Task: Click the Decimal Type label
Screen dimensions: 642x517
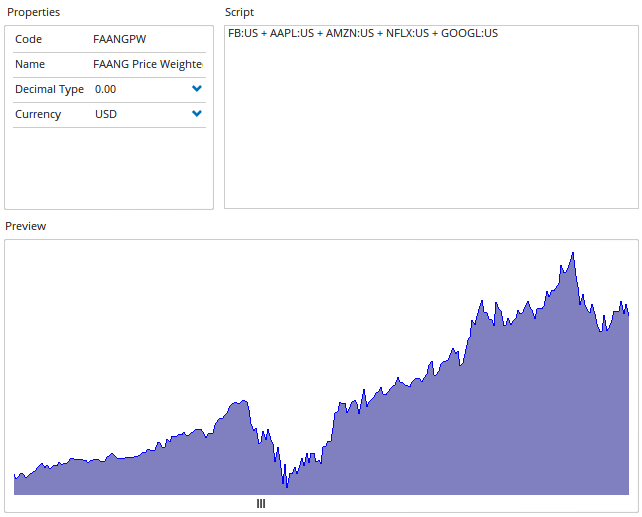Action: click(x=49, y=89)
